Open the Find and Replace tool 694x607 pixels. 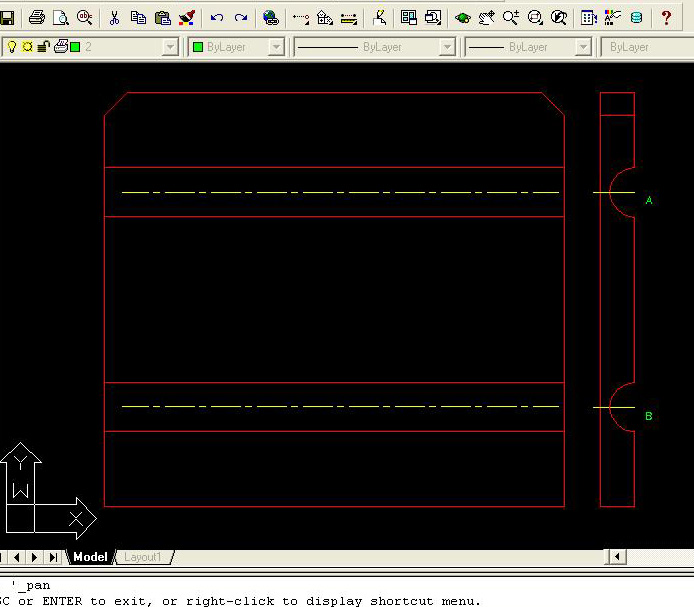pyautogui.click(x=85, y=18)
